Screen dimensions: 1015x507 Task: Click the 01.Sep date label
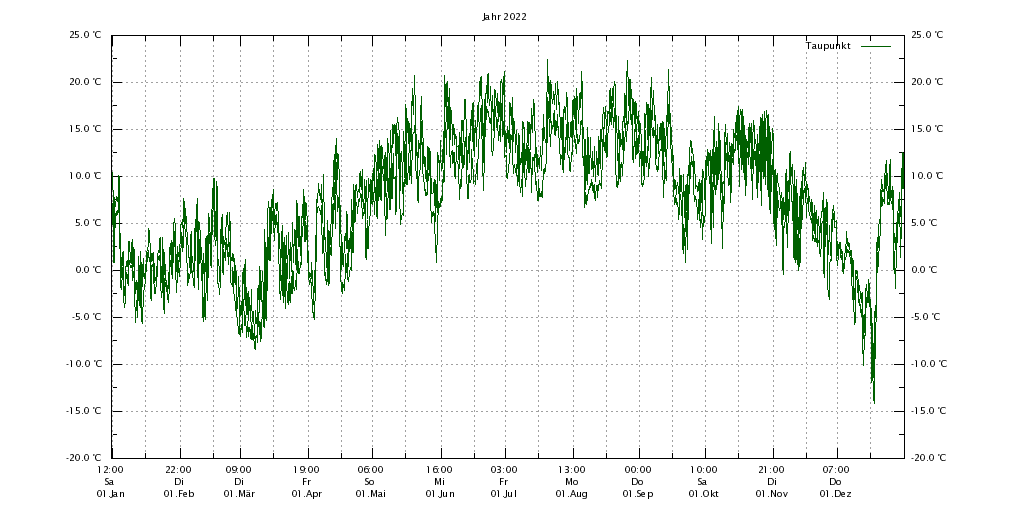(637, 494)
